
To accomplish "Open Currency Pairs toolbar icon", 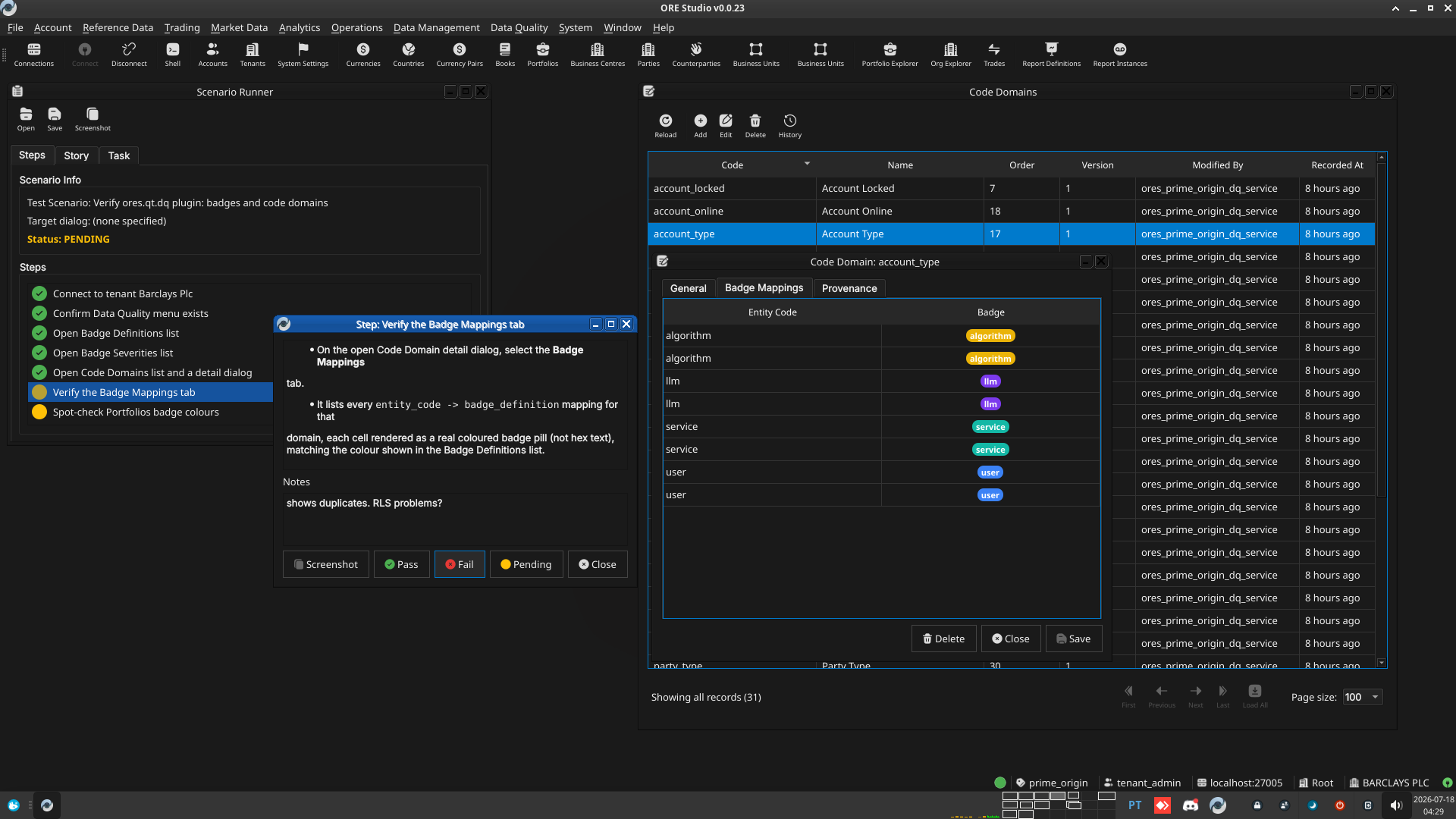I will (460, 55).
